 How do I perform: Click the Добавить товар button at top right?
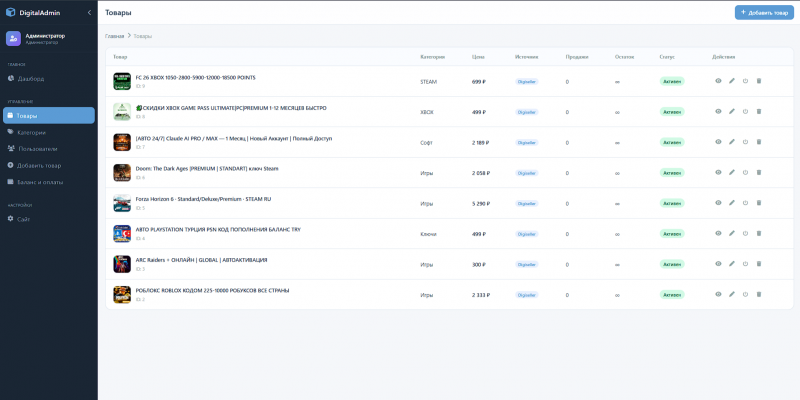[x=764, y=13]
